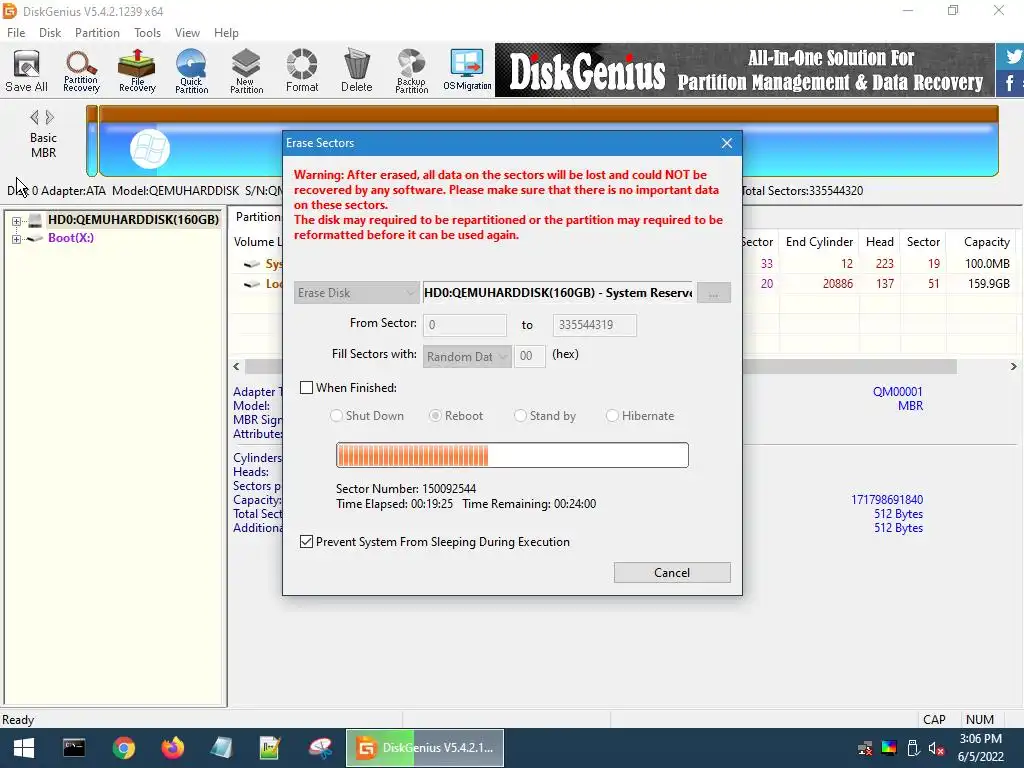Select the Shut Down radio button
1024x768 pixels.
coord(336,415)
